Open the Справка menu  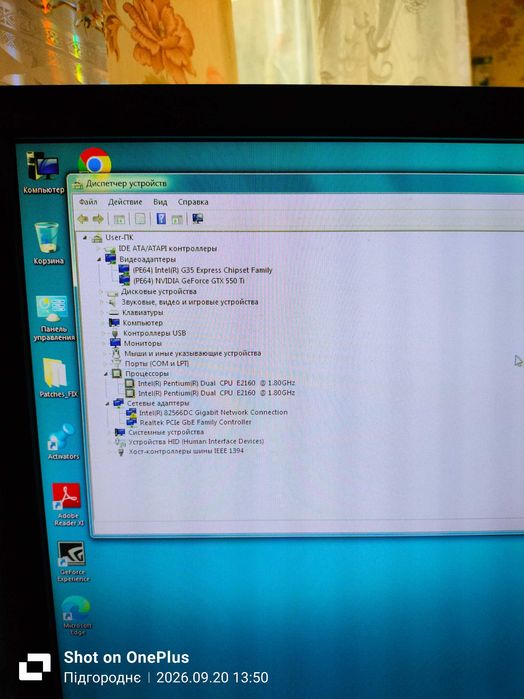tap(193, 202)
